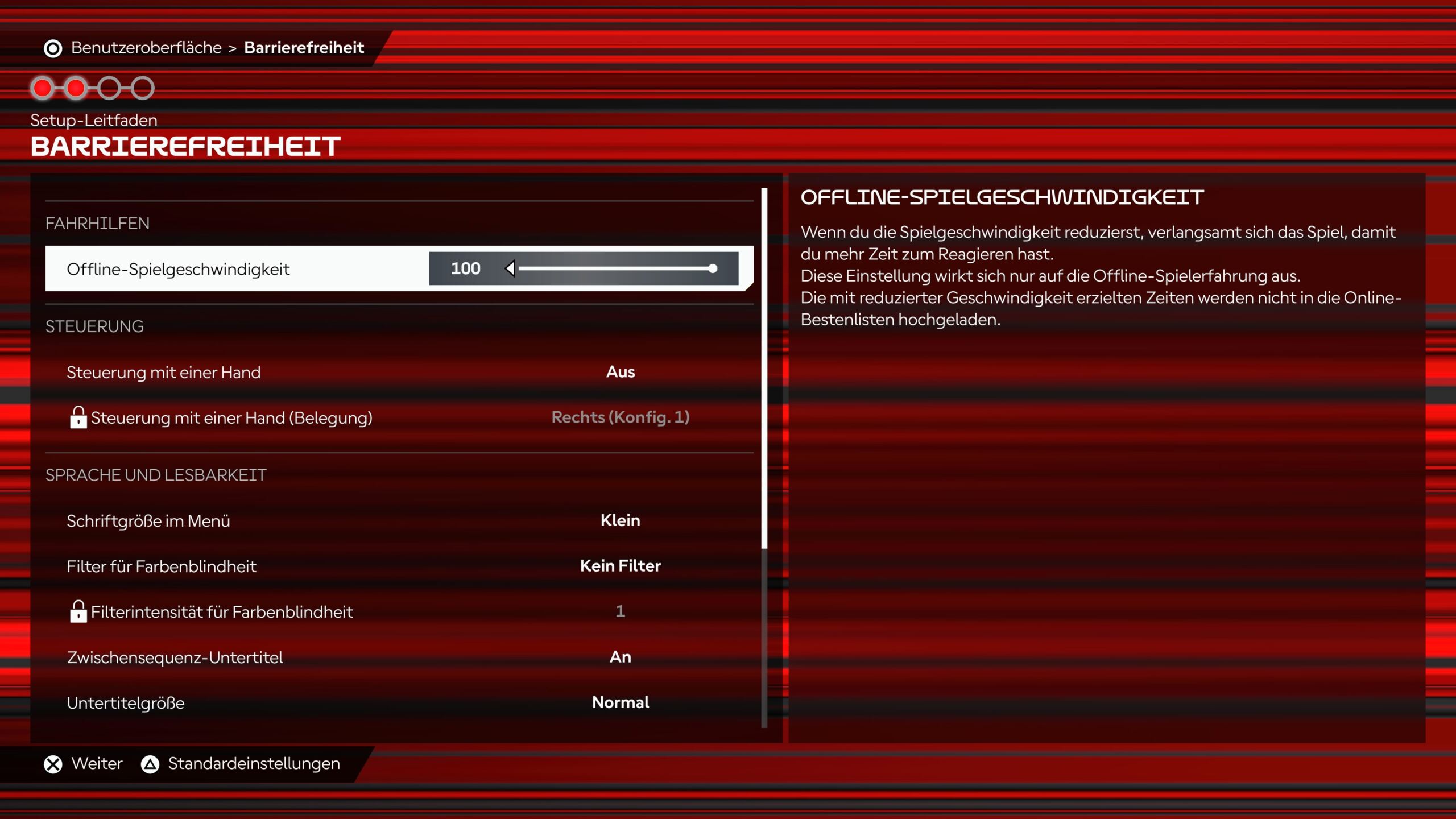1456x819 pixels.
Task: Click the lock icon on Steuerung mit einer Hand (Belegung)
Action: 78,417
